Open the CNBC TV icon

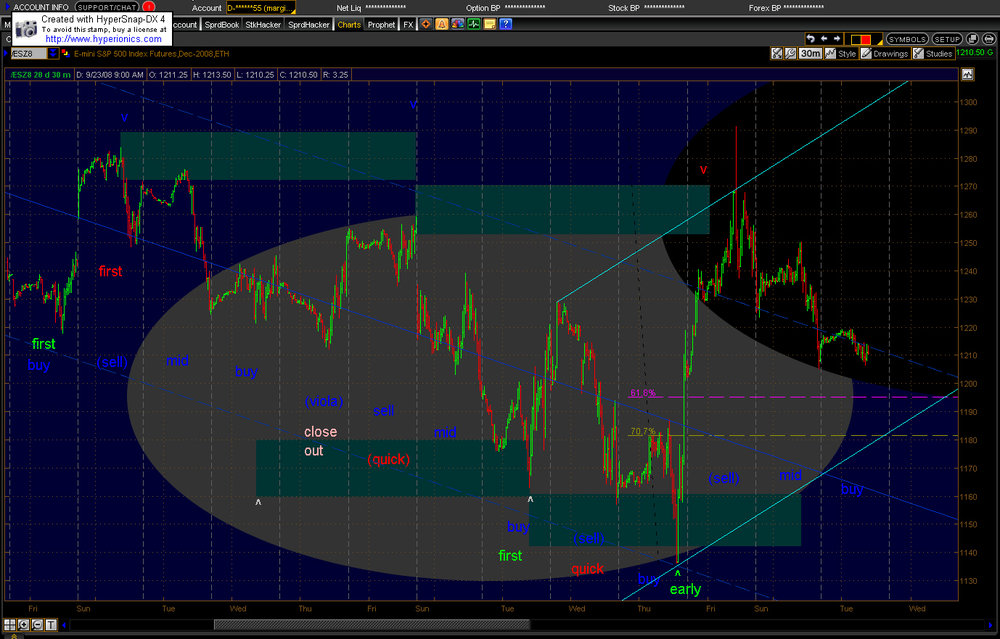click(457, 24)
